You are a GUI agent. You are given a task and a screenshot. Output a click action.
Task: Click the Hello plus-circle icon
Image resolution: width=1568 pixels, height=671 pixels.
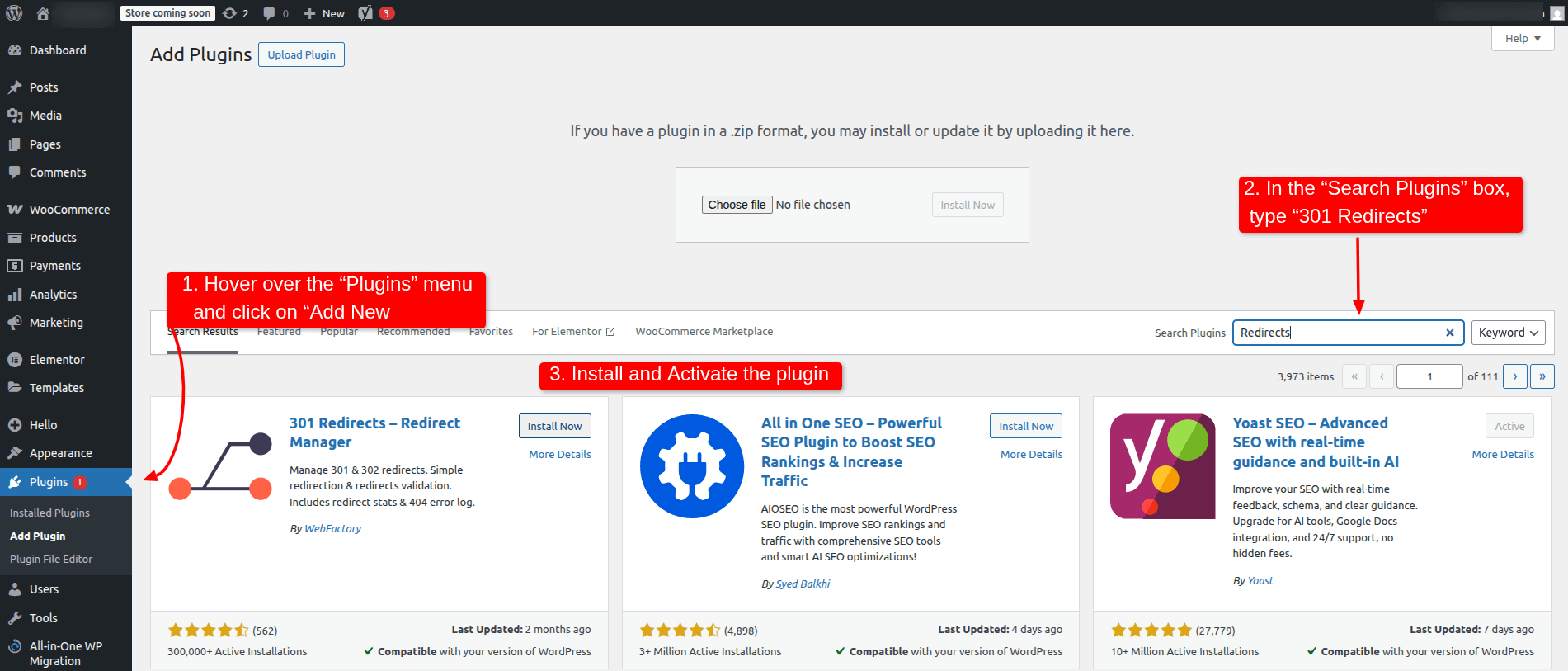(15, 425)
